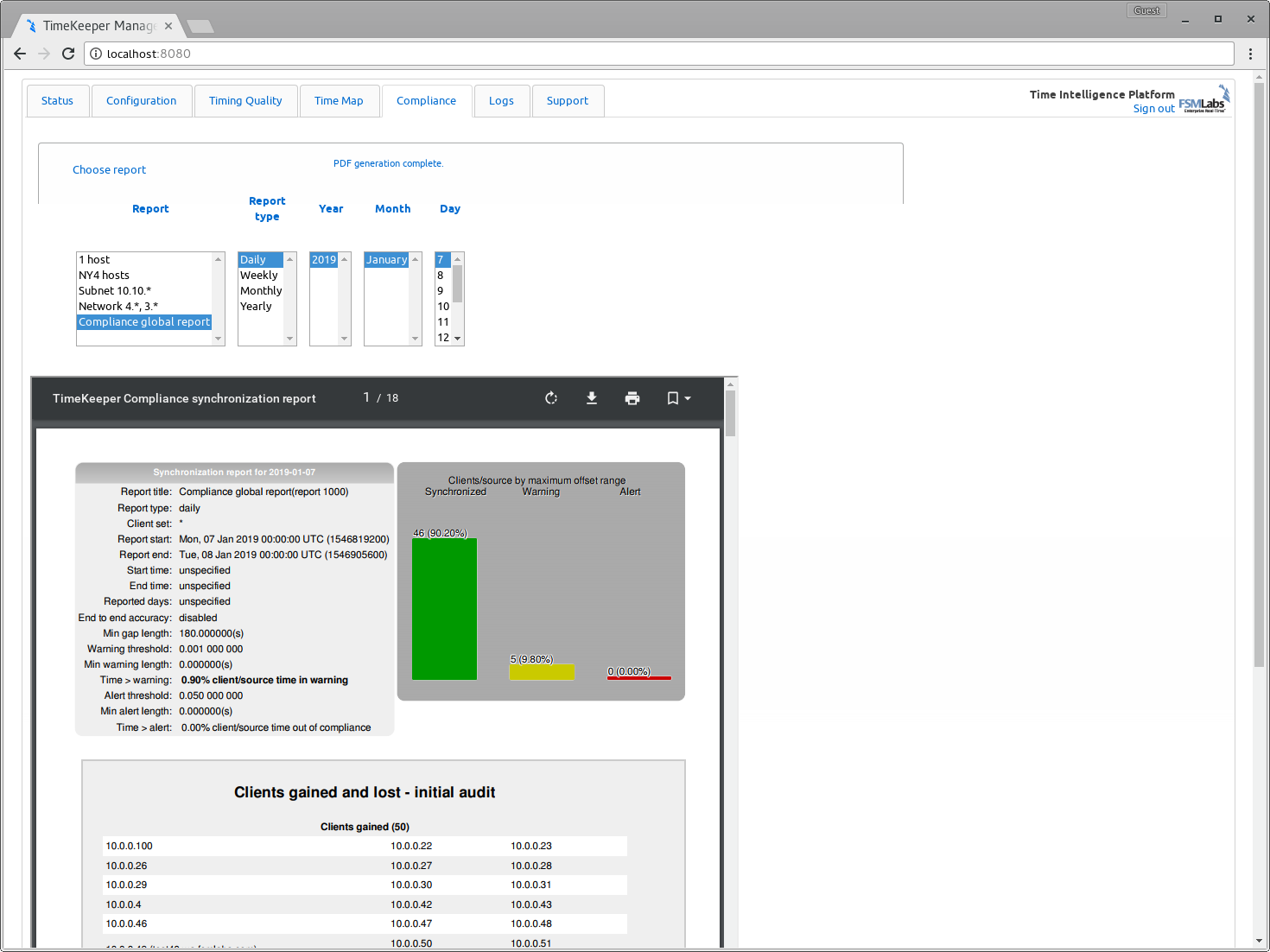Open the Logs tab
This screenshot has height=952, width=1270.
pyautogui.click(x=501, y=101)
